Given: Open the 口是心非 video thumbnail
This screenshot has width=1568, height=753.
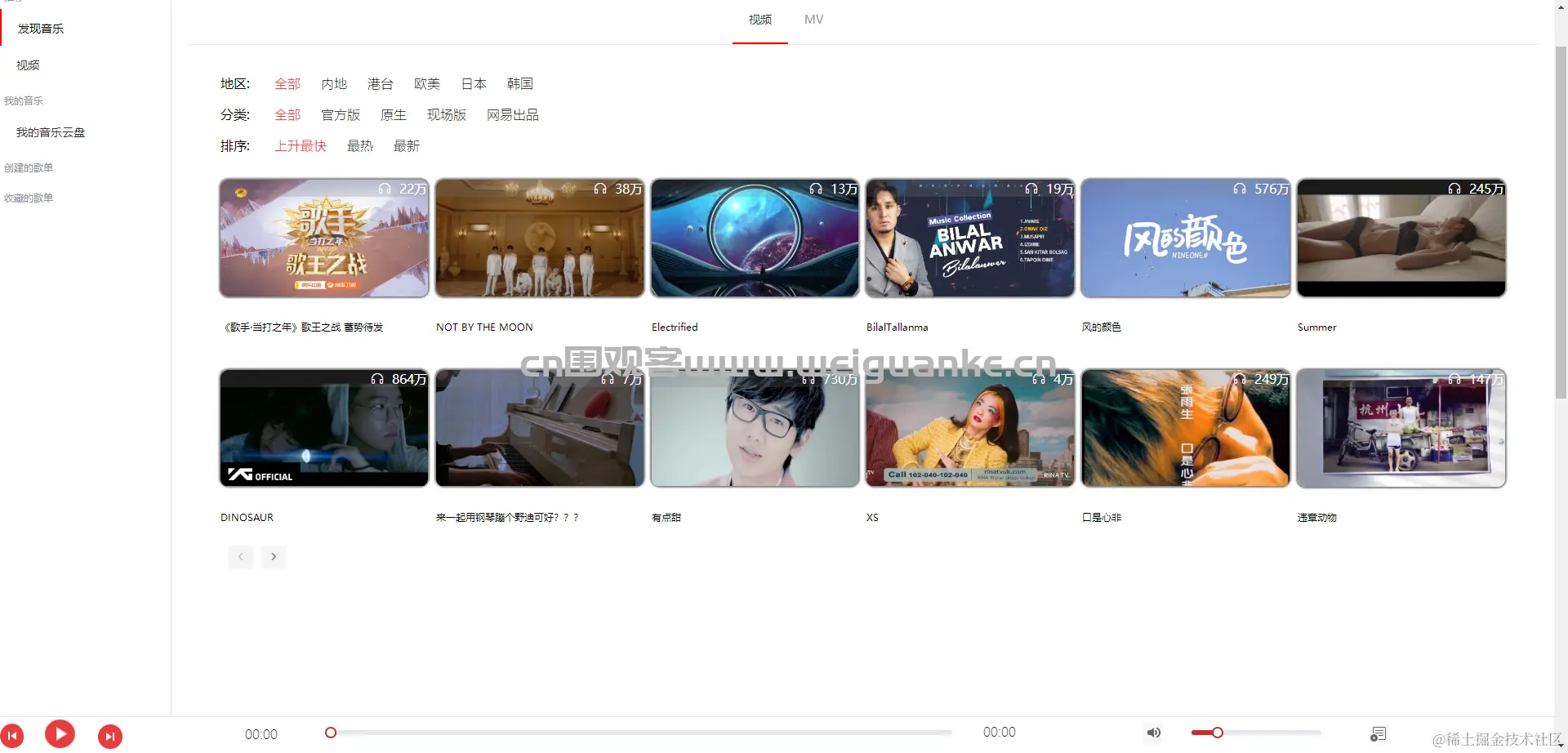Looking at the screenshot, I should (1186, 428).
